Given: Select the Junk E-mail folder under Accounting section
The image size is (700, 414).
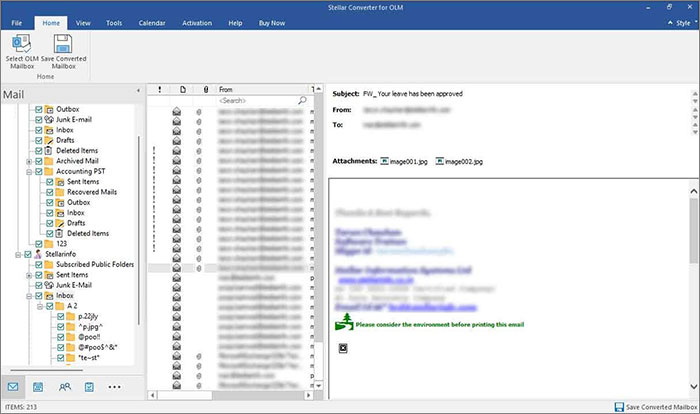Looking at the screenshot, I should [74, 119].
